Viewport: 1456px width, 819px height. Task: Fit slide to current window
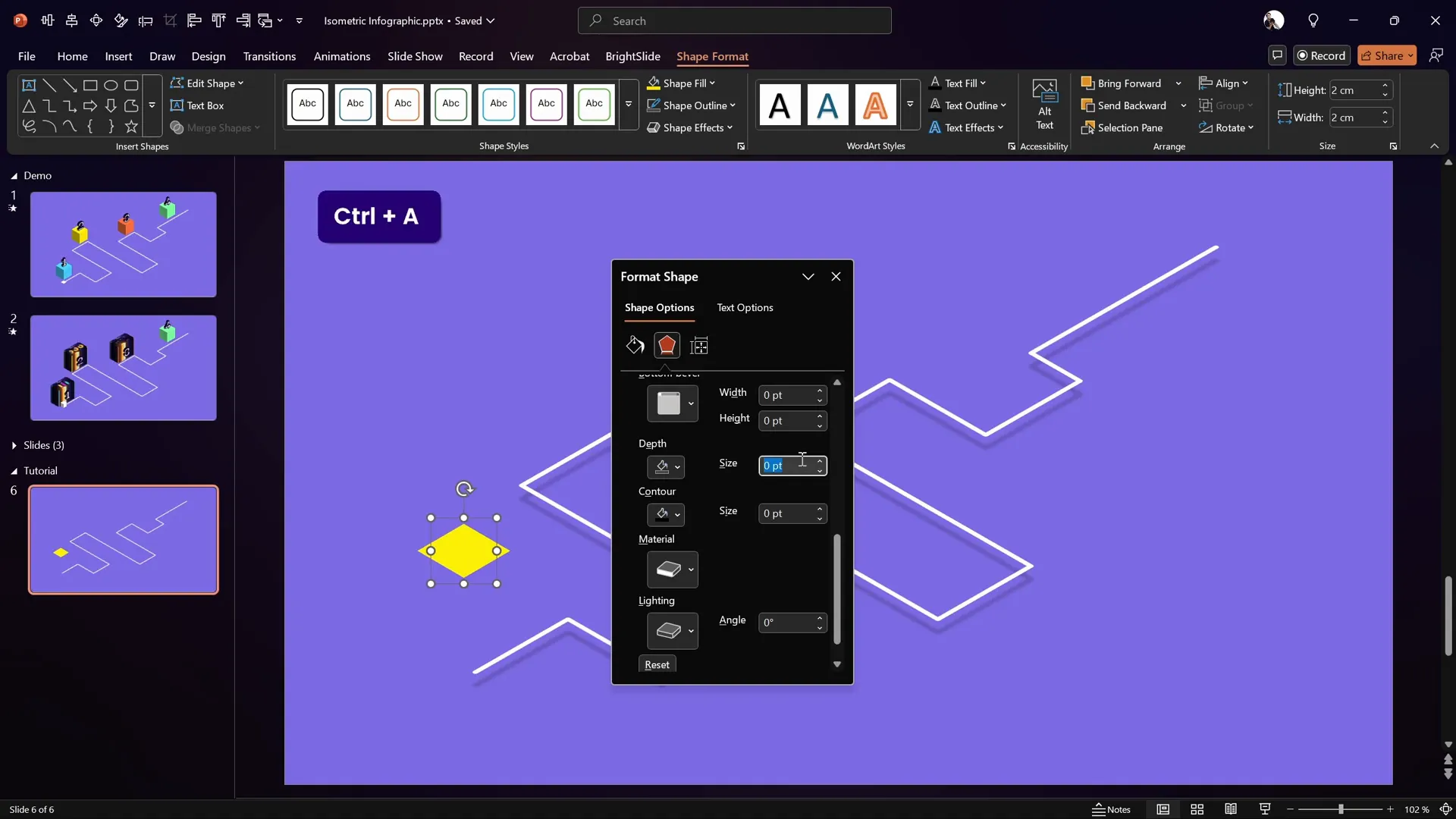pos(1445,809)
